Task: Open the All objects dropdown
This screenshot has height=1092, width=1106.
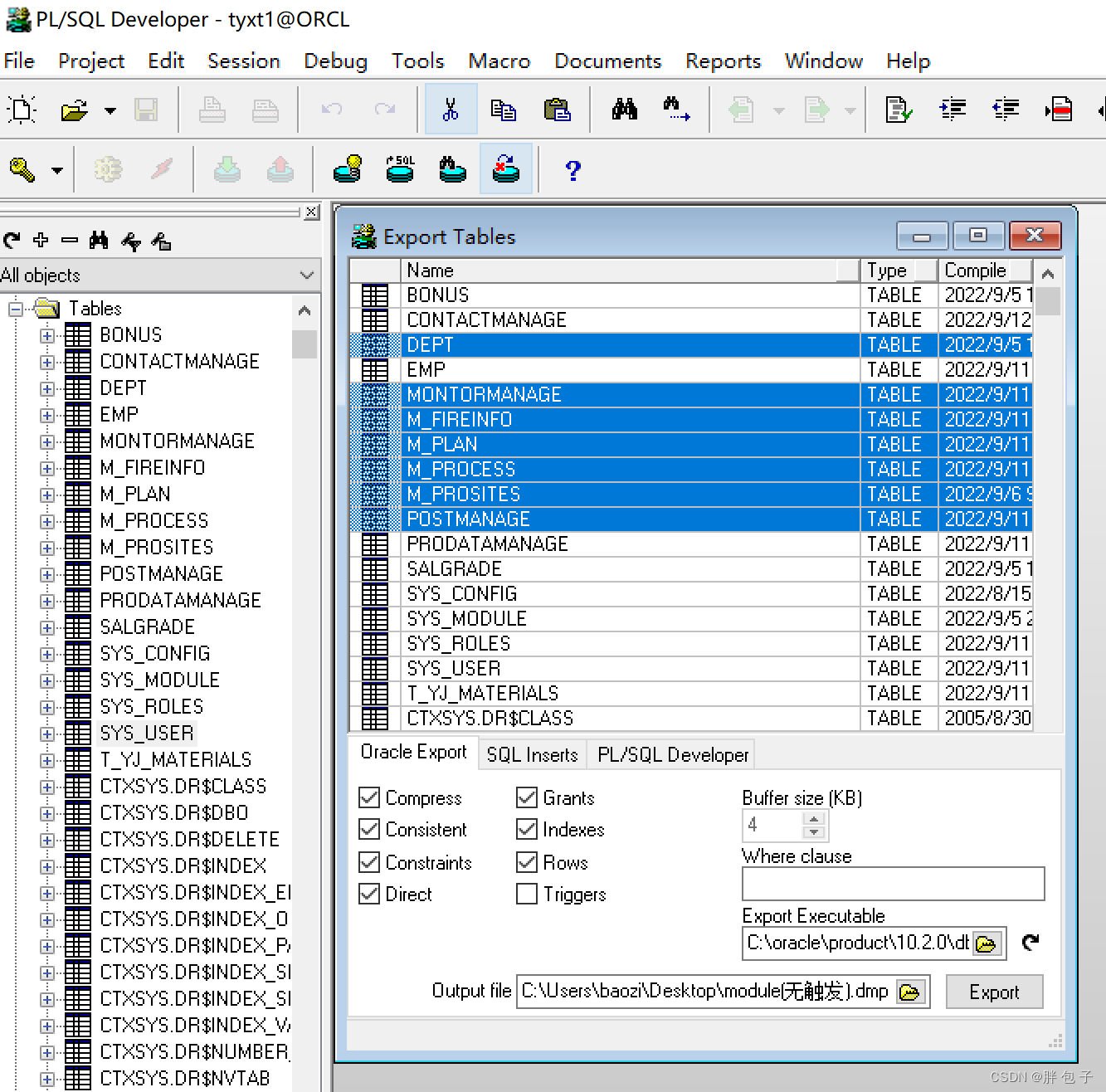Action: click(307, 275)
